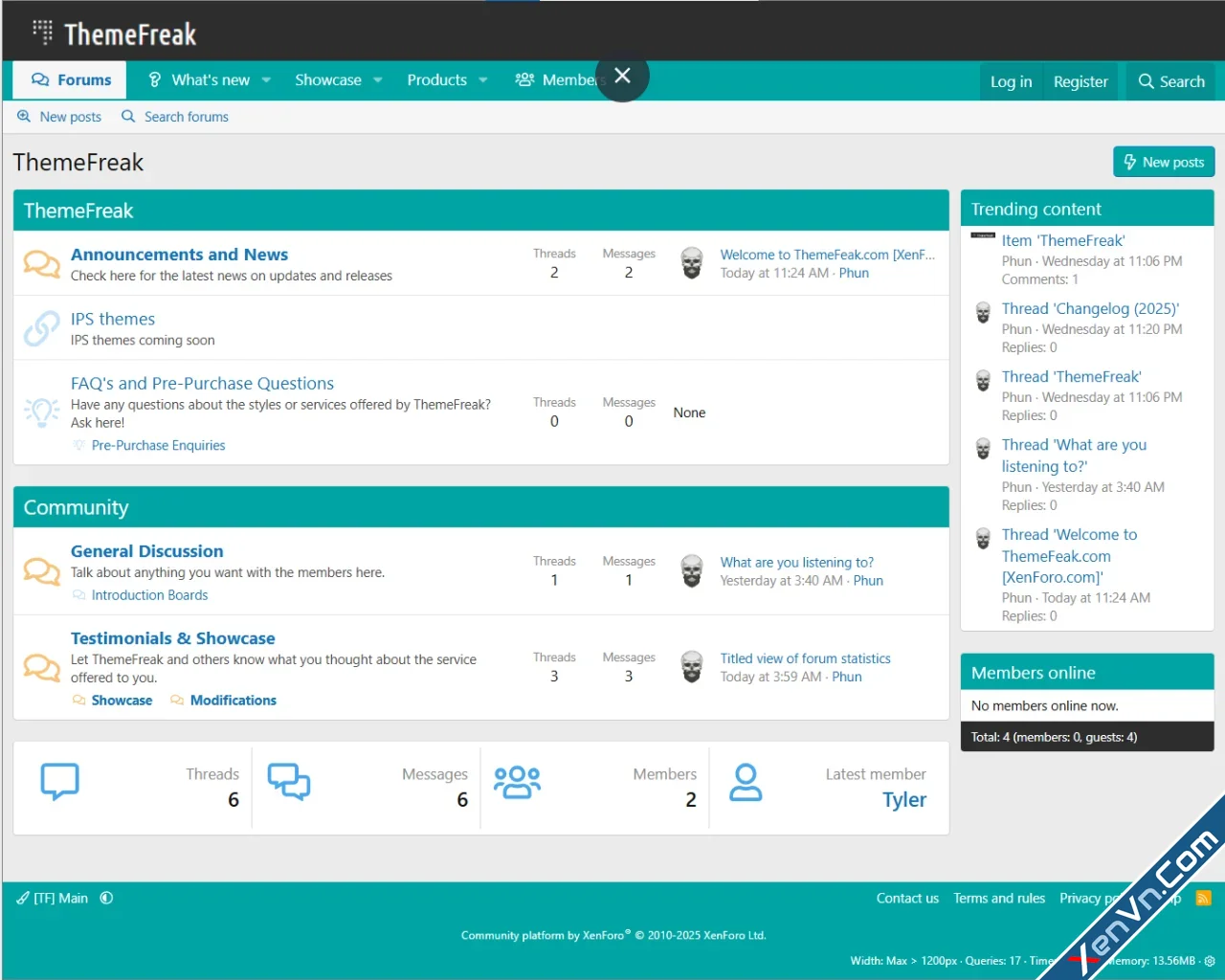Open the avatar in the Announcements row
The height and width of the screenshot is (980, 1225).
pyautogui.click(x=692, y=263)
